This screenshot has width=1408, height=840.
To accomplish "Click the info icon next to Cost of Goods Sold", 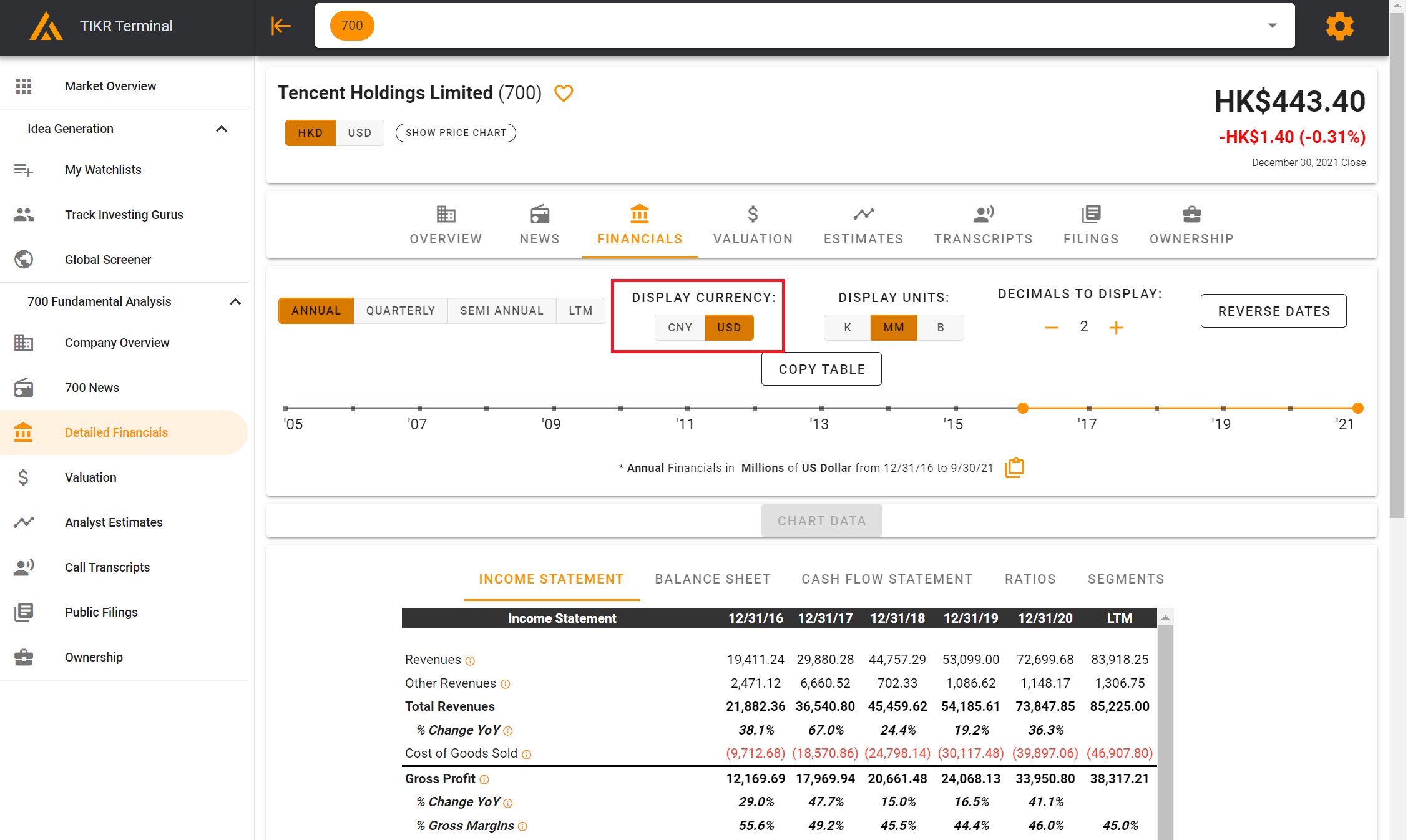I will (527, 755).
